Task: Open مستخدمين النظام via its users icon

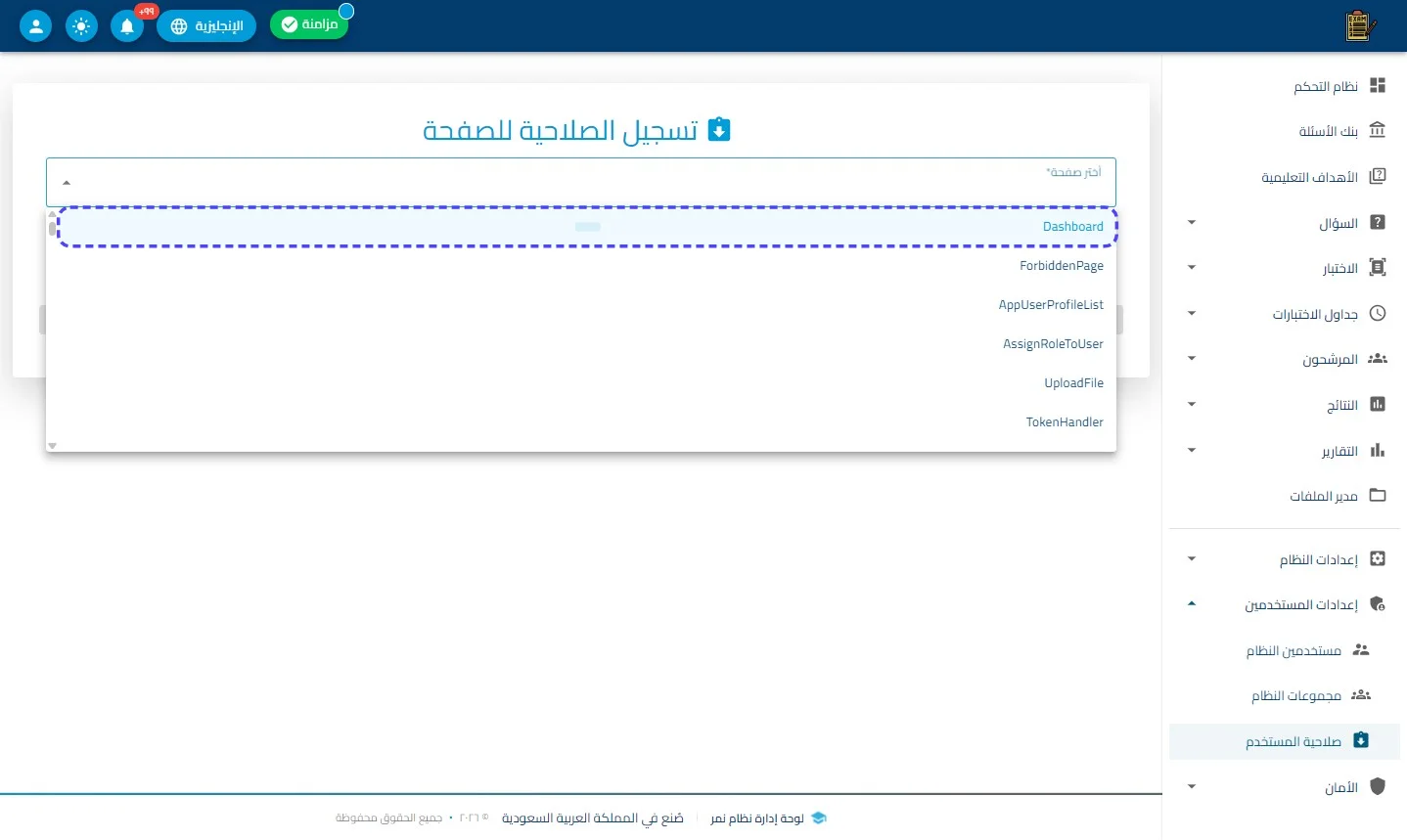Action: (1361, 650)
